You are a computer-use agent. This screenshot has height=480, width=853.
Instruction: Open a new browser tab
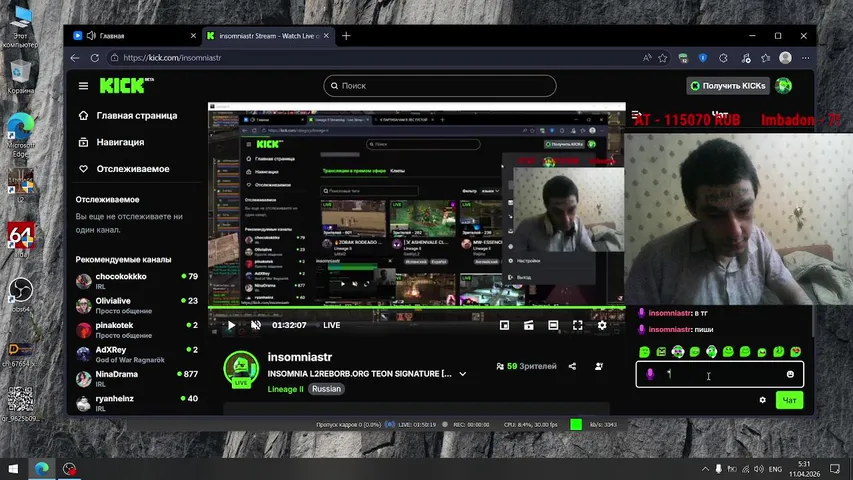(x=346, y=36)
